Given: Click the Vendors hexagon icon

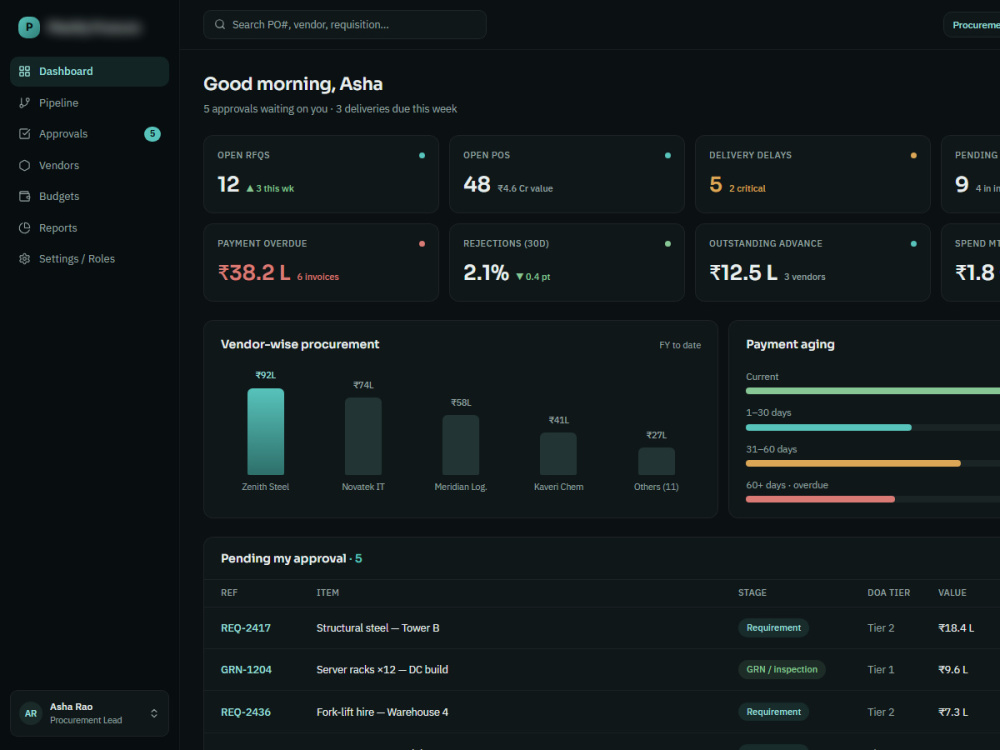Looking at the screenshot, I should [x=24, y=165].
